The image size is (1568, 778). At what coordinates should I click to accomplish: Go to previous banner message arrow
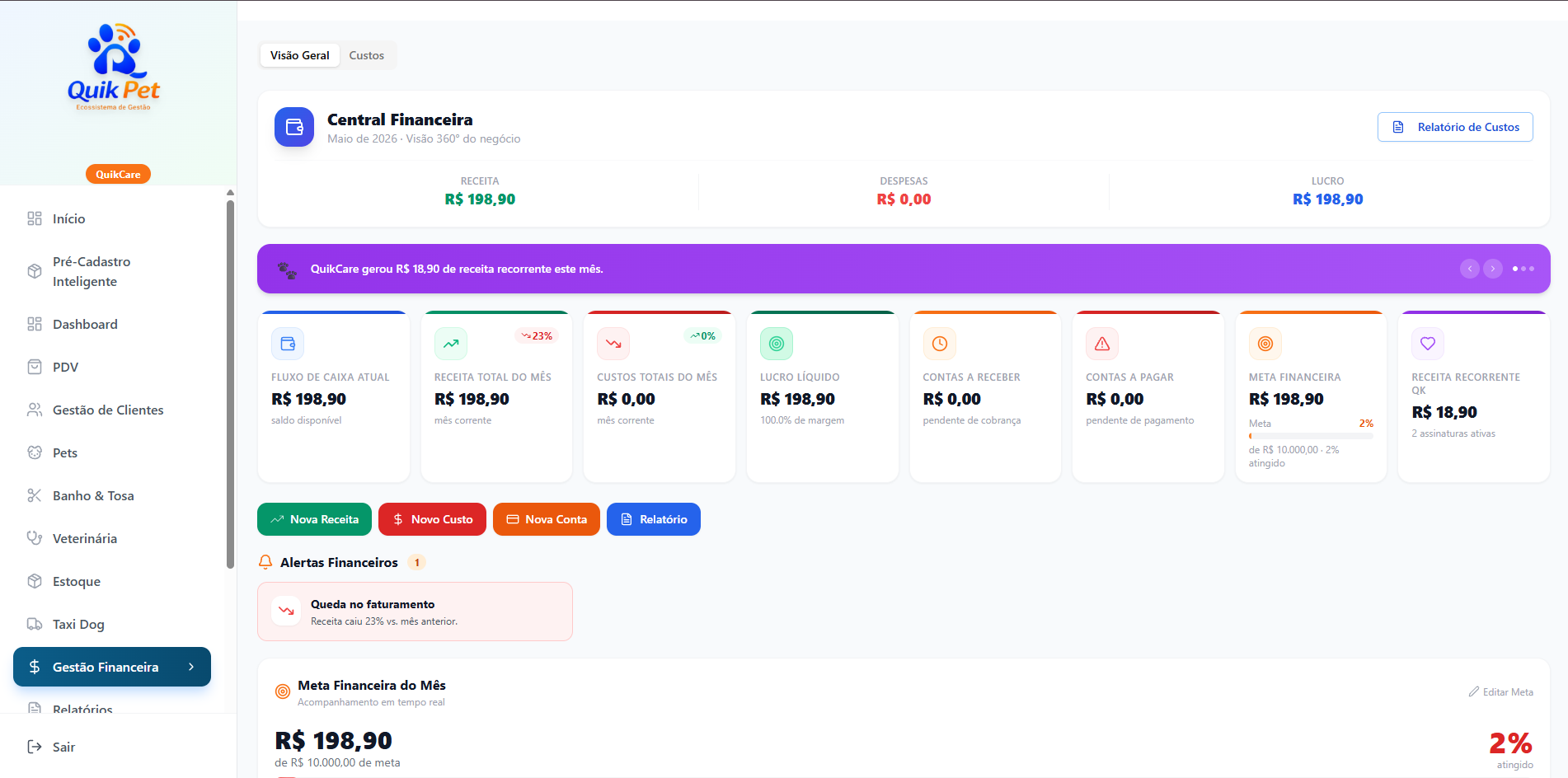coord(1470,269)
